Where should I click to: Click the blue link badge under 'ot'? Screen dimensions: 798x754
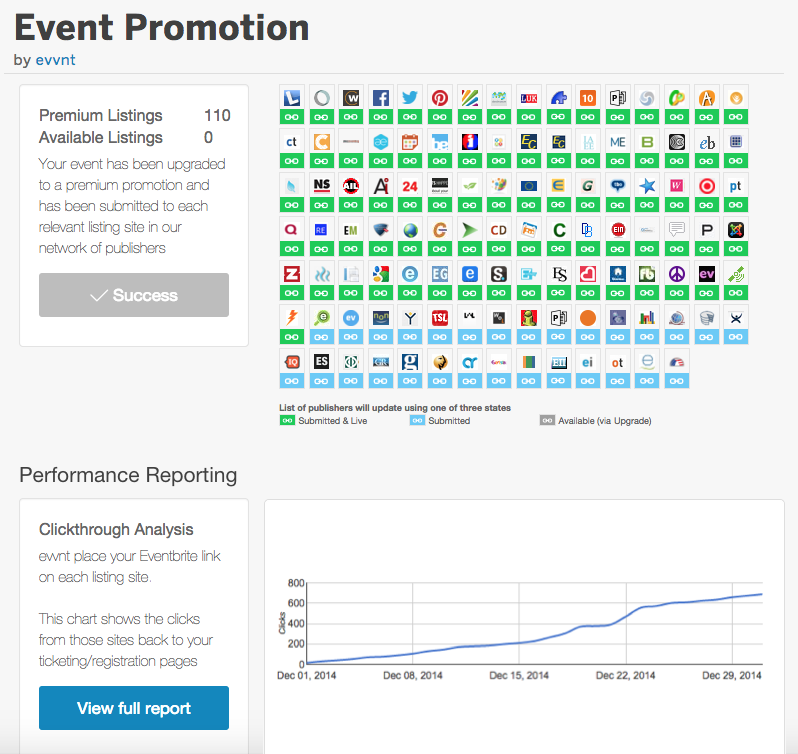click(617, 381)
